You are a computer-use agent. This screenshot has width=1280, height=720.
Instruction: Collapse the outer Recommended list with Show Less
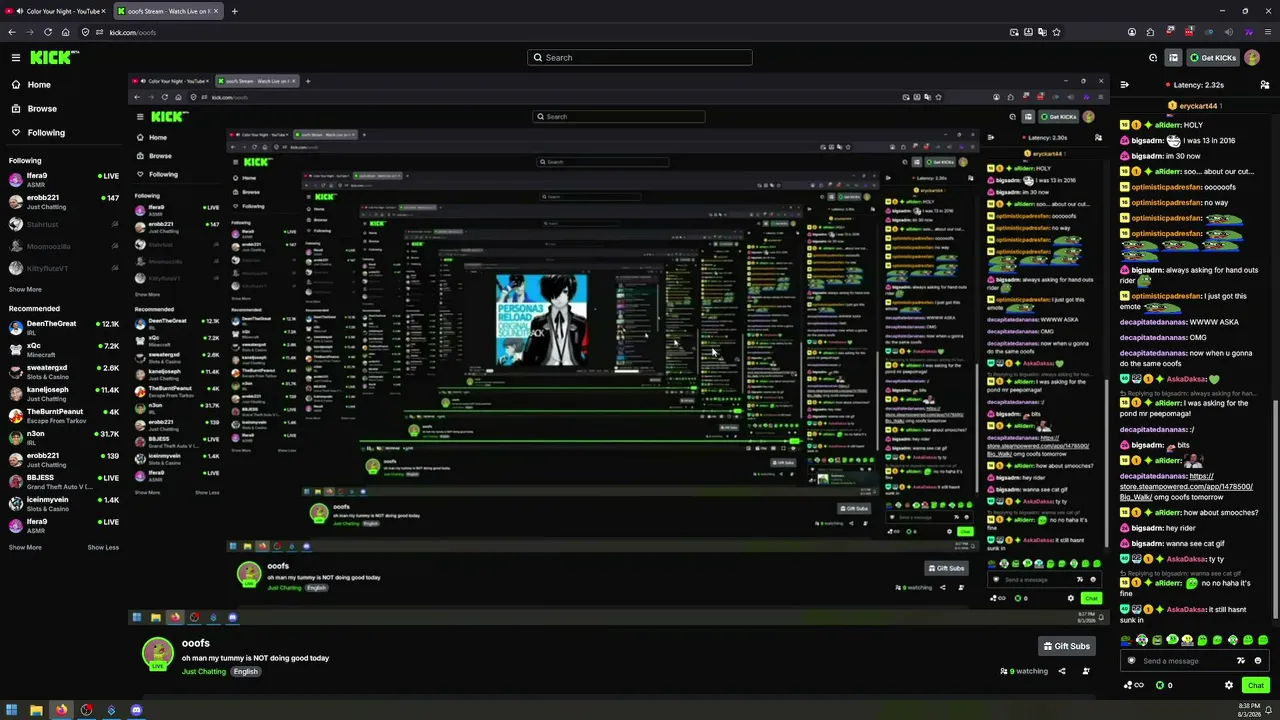pos(103,548)
